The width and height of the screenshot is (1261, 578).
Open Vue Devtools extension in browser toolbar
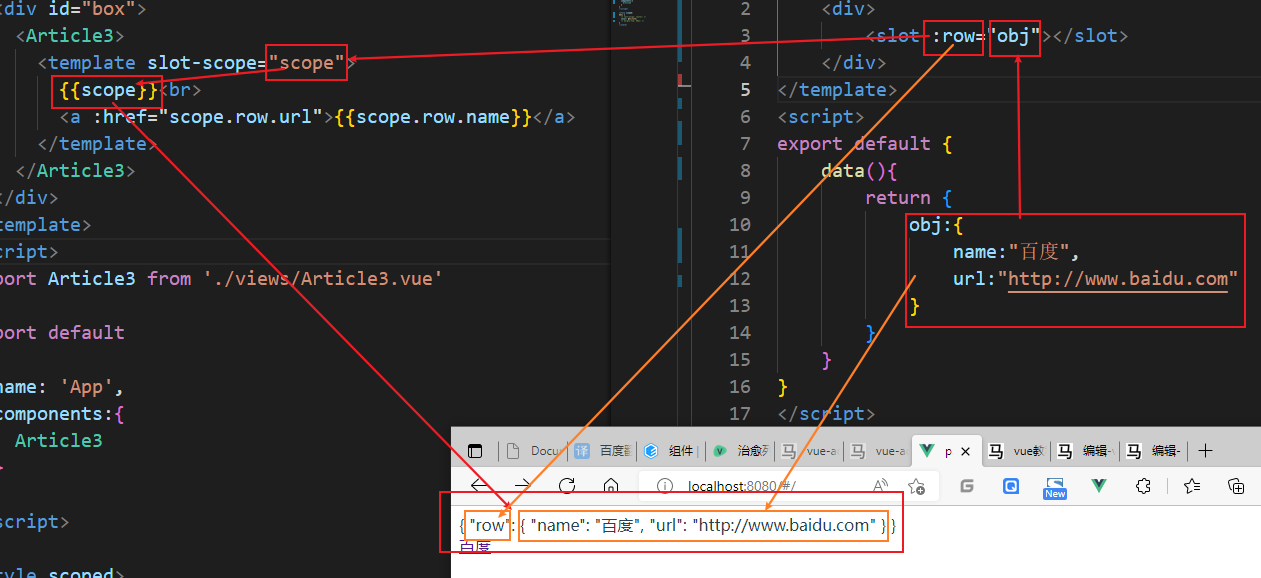(x=1098, y=486)
